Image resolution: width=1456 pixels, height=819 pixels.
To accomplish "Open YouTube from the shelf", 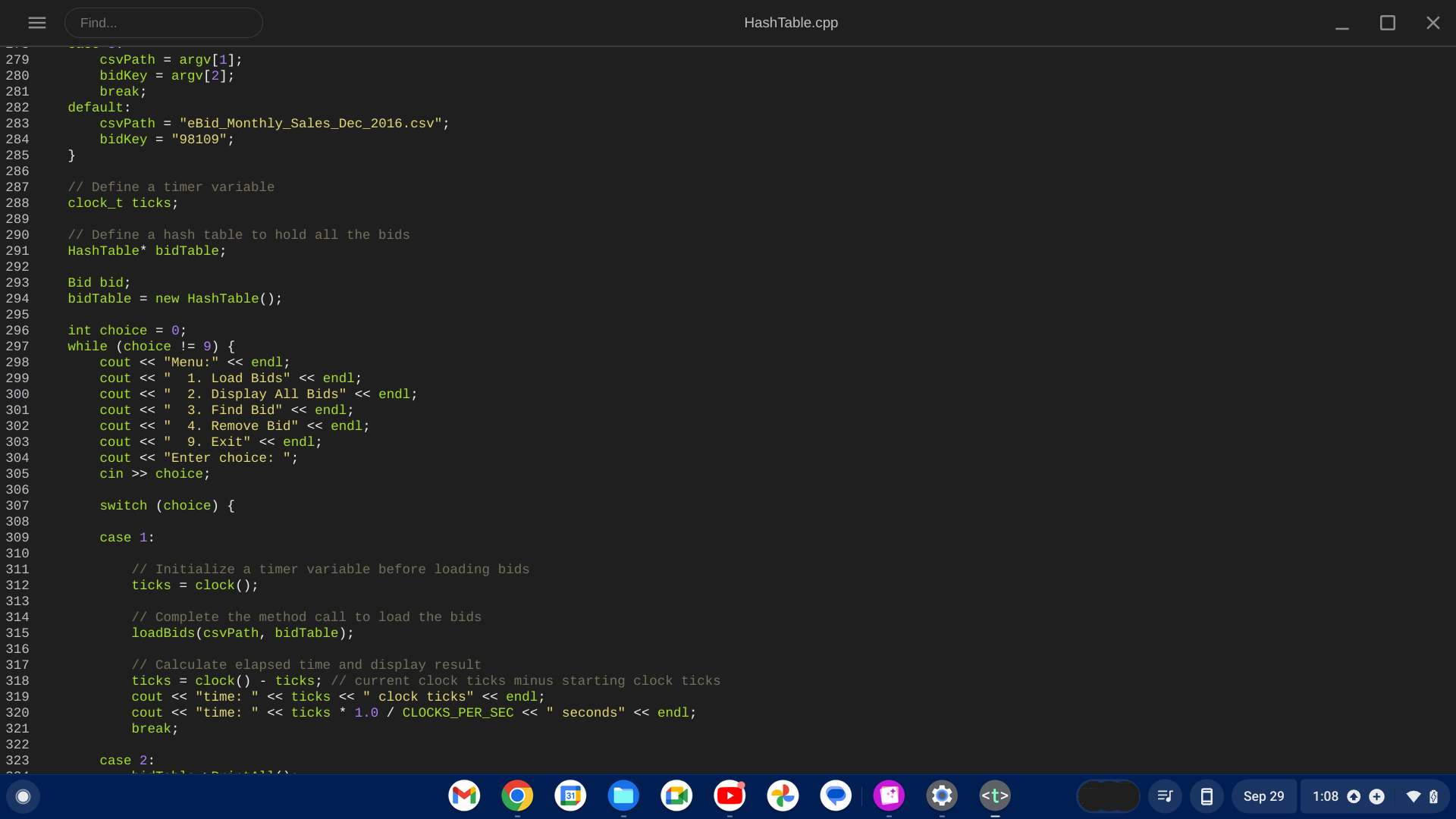I will [730, 795].
